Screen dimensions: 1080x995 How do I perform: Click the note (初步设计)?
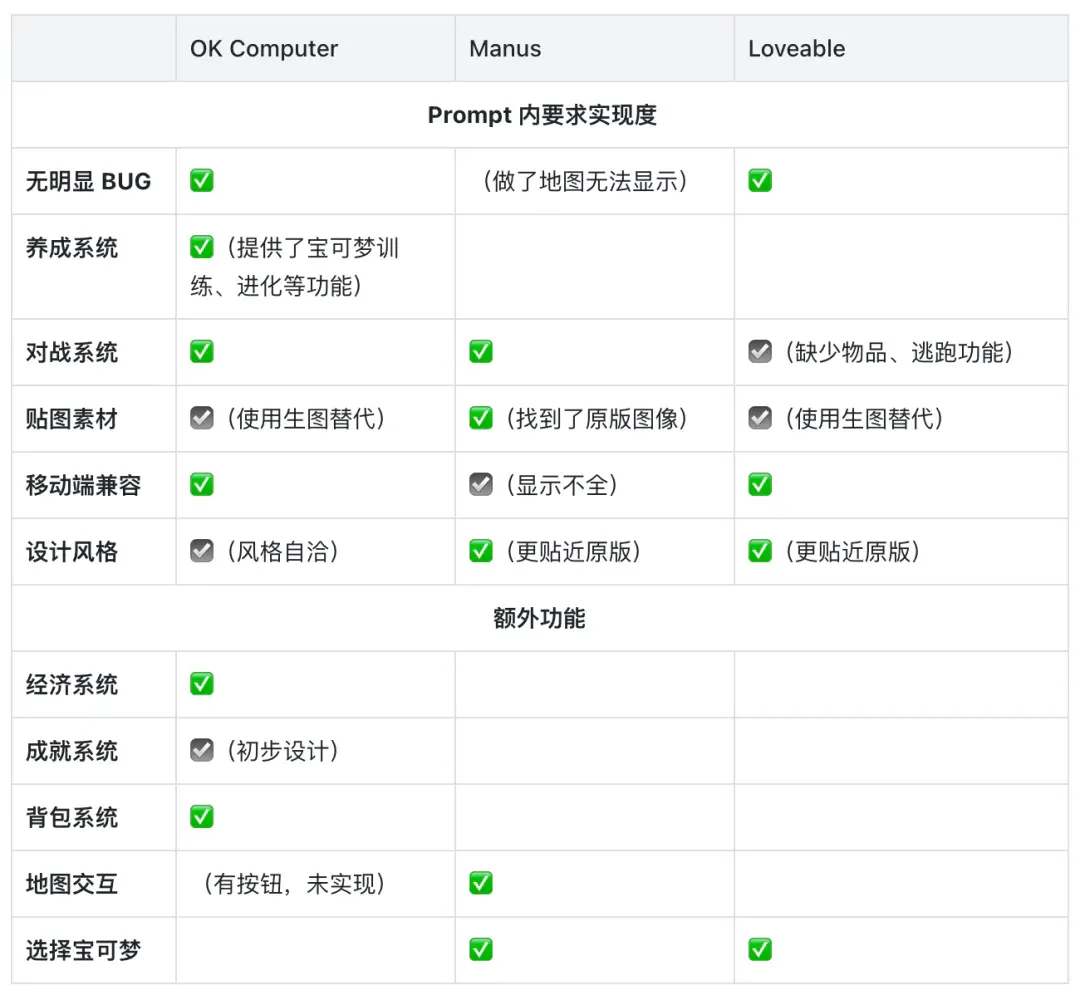282,751
